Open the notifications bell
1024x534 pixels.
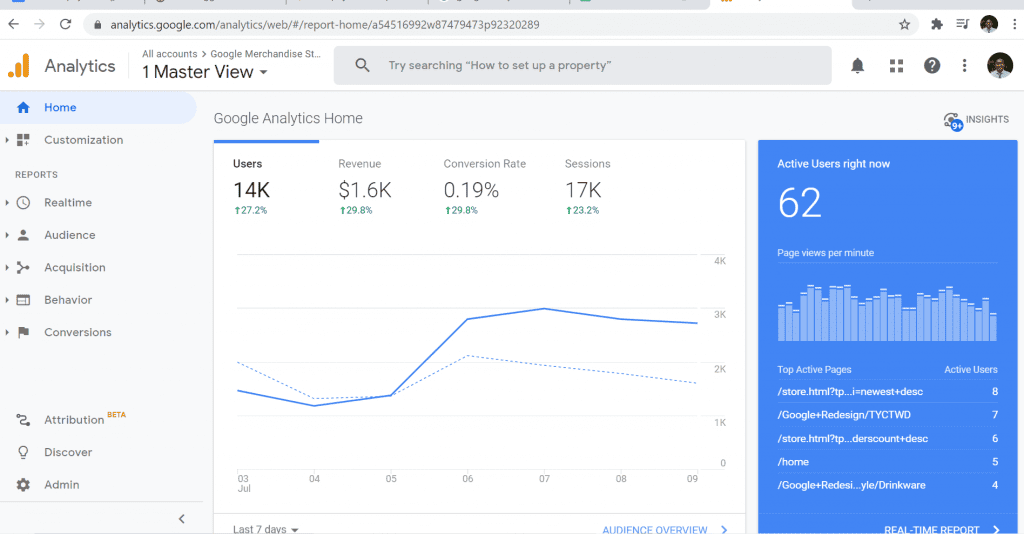point(857,65)
